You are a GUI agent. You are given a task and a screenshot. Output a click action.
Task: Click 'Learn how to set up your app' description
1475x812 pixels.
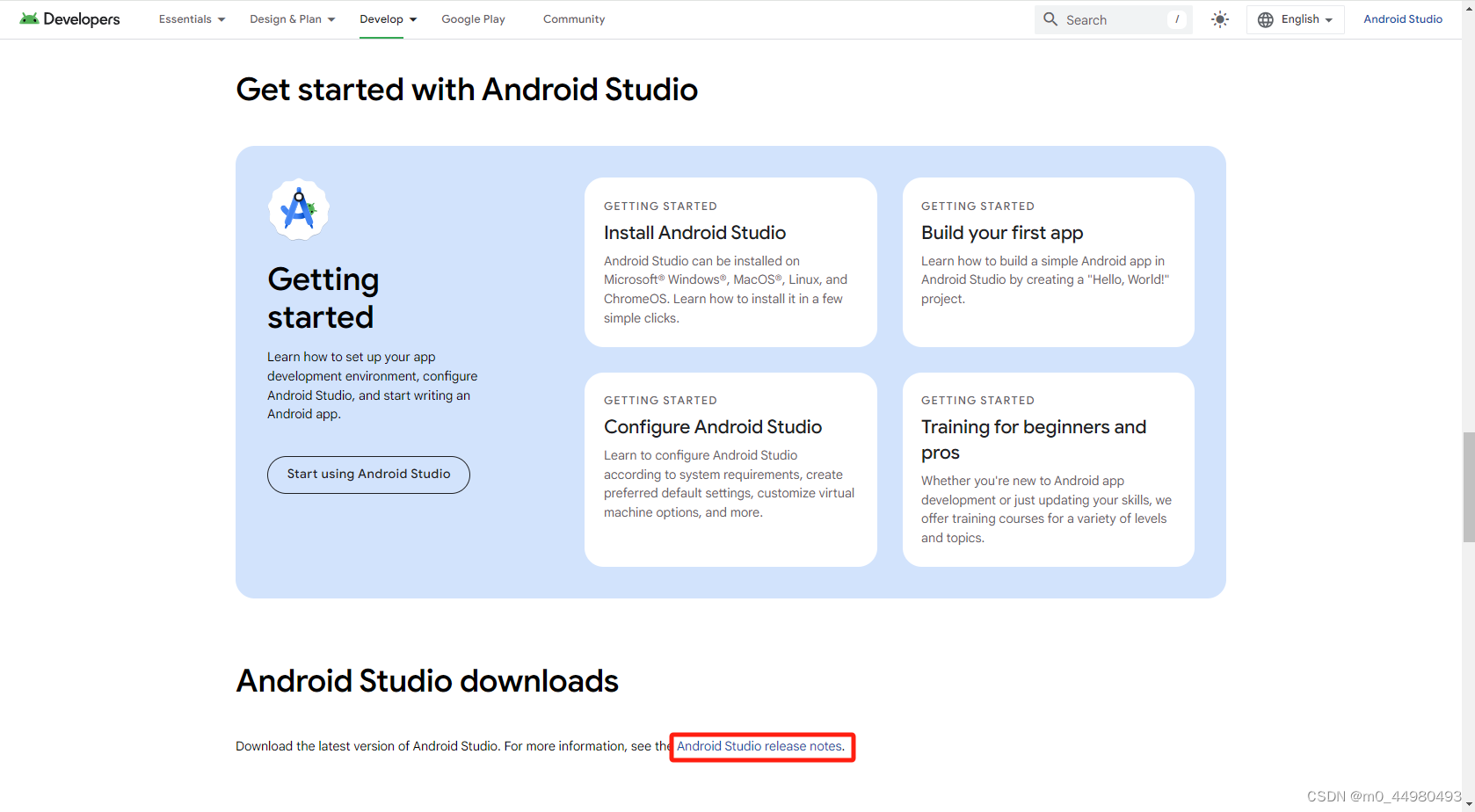(x=373, y=386)
